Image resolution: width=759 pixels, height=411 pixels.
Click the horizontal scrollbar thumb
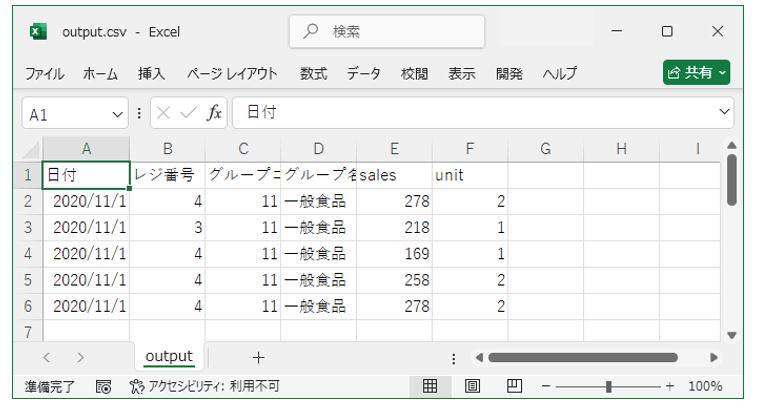(x=583, y=358)
